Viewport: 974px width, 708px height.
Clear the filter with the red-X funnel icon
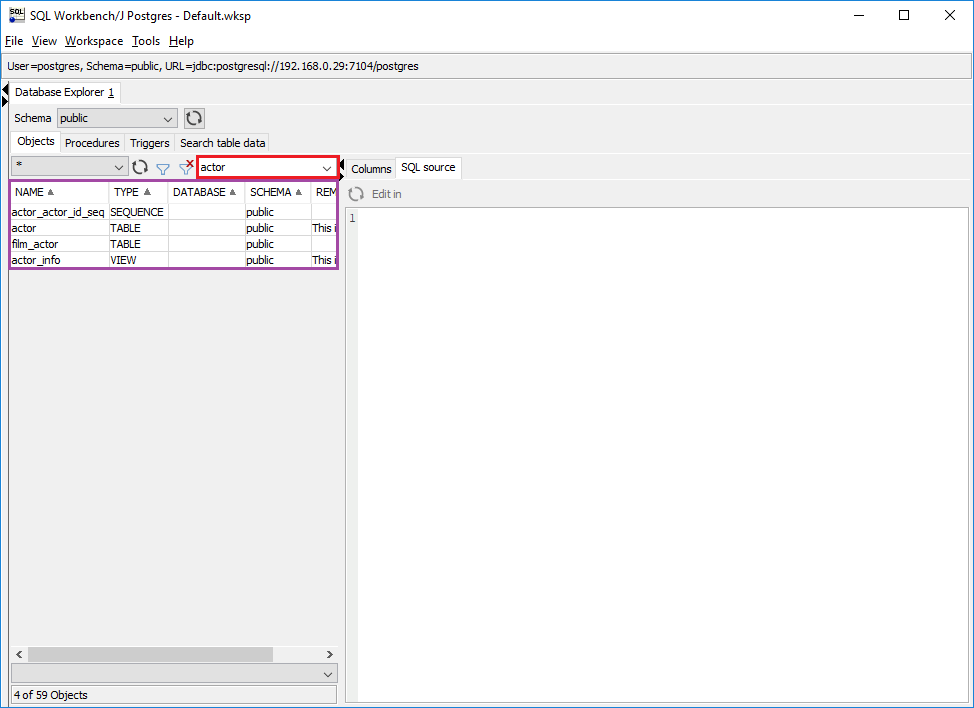click(185, 167)
